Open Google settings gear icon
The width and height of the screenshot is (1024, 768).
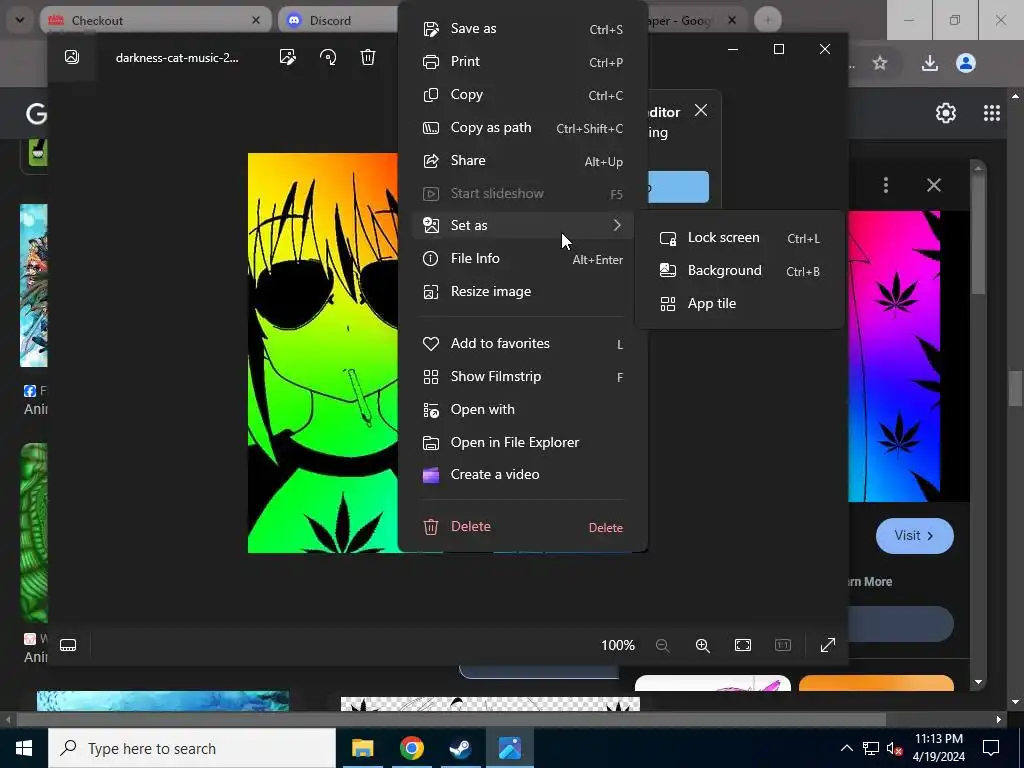tap(946, 113)
